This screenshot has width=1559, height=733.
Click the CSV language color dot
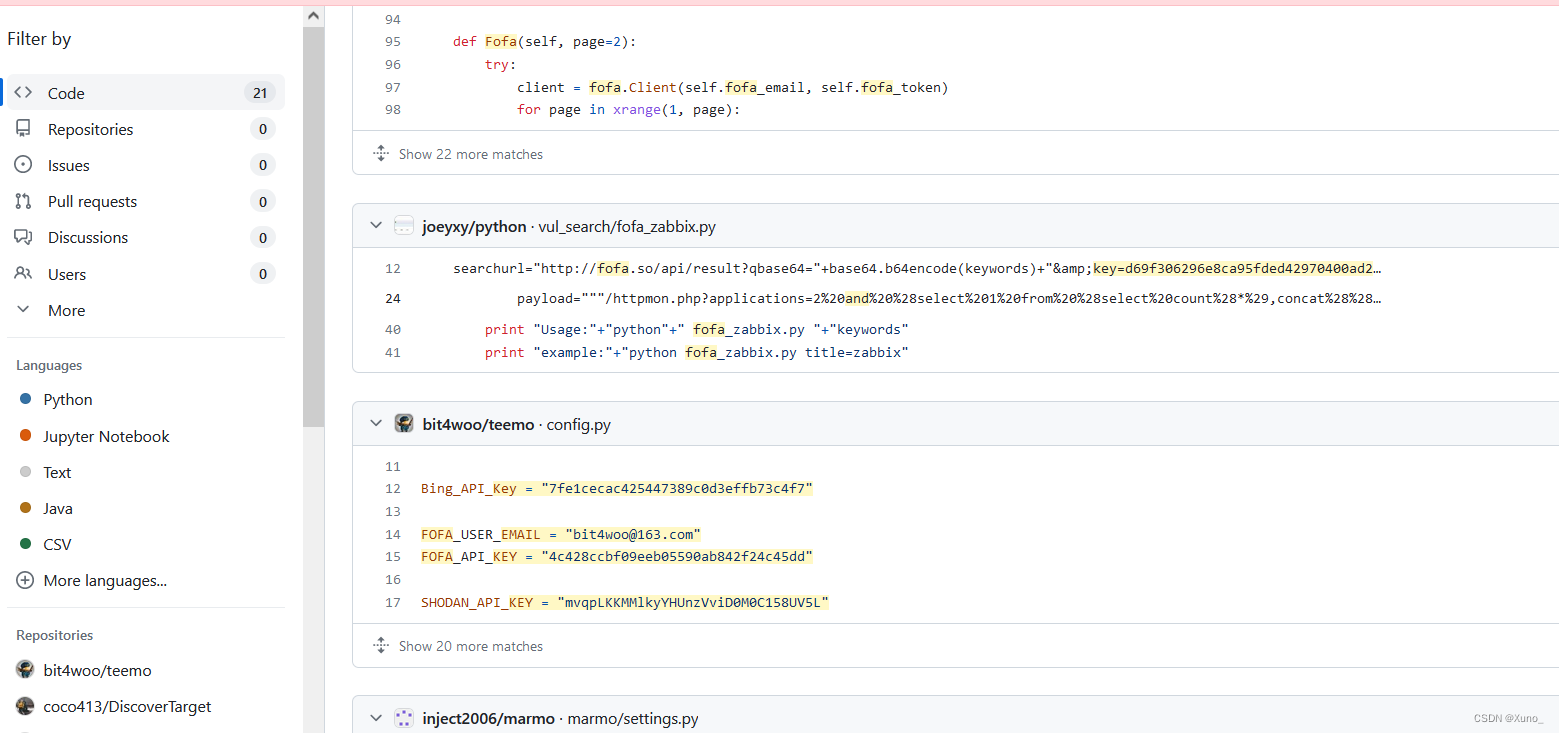(26, 544)
